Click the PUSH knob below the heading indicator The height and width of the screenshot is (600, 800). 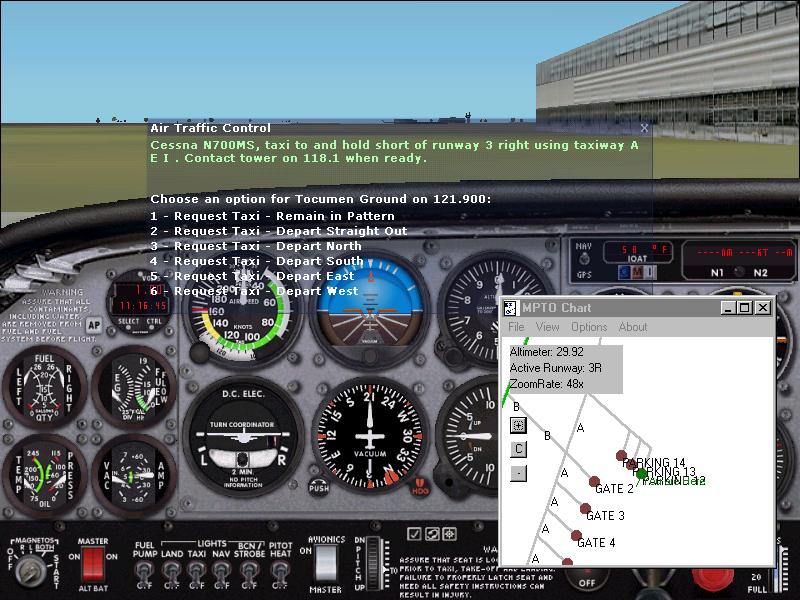click(318, 486)
